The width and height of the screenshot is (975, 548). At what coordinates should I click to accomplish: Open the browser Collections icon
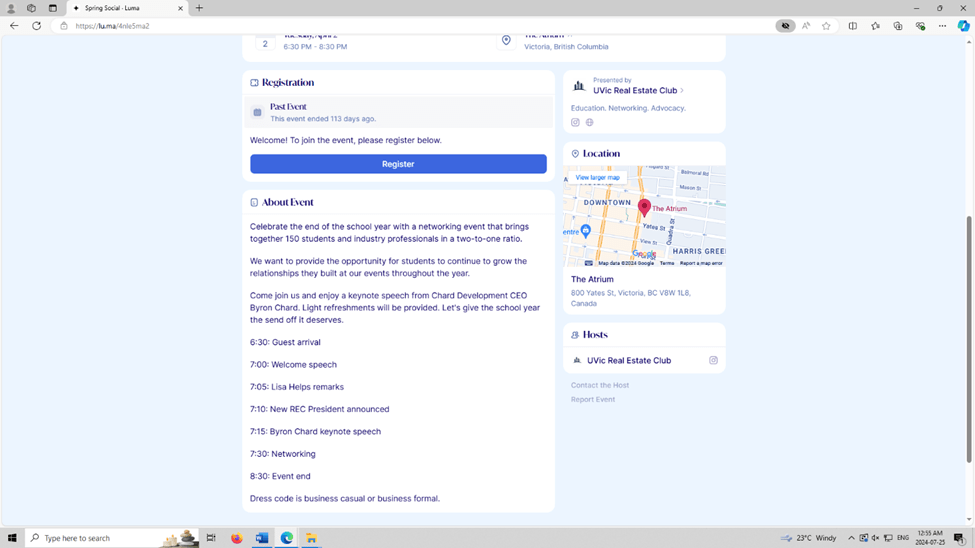click(898, 26)
